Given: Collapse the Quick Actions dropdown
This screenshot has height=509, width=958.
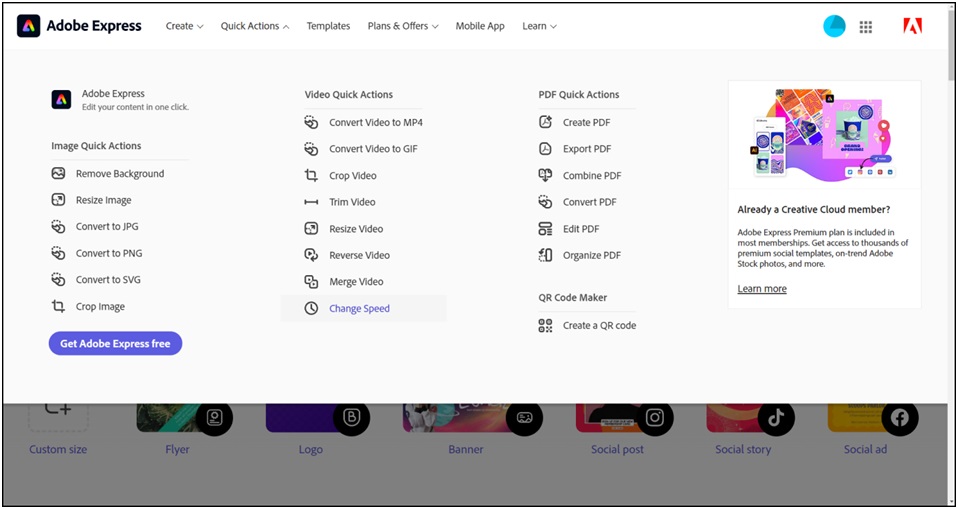Looking at the screenshot, I should 254,26.
